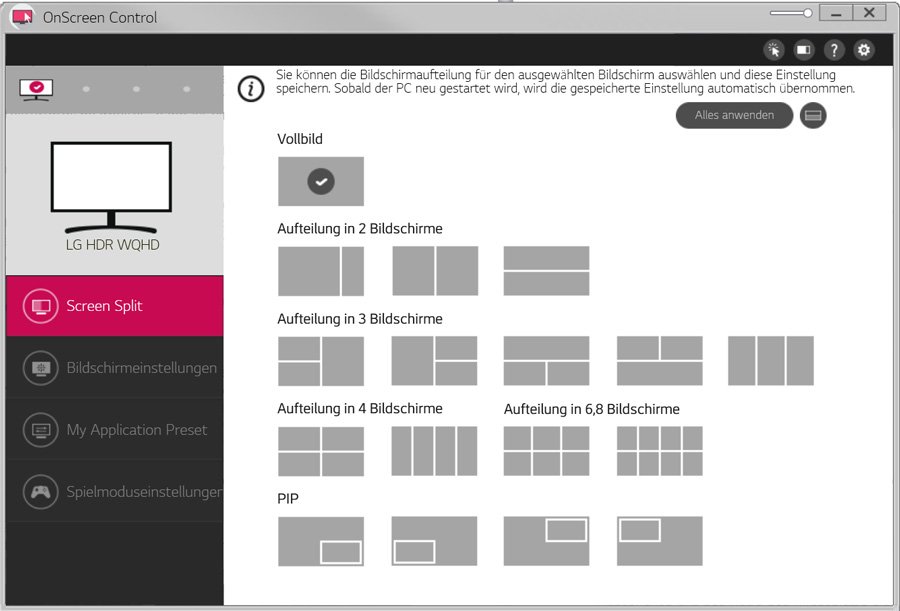
Task: Open help with the question mark icon
Action: pos(834,50)
